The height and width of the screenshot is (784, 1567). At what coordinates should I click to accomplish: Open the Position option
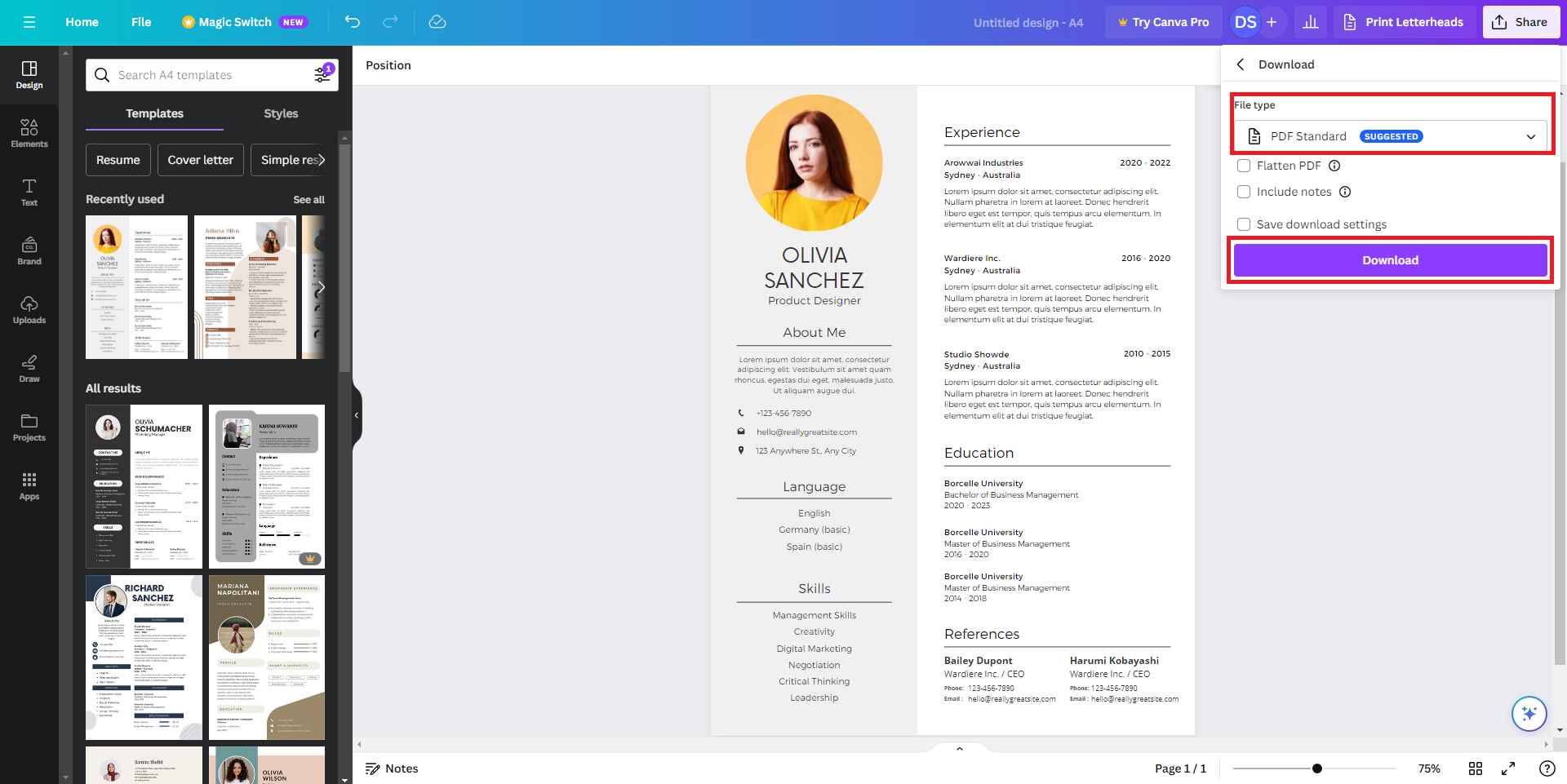coord(388,65)
